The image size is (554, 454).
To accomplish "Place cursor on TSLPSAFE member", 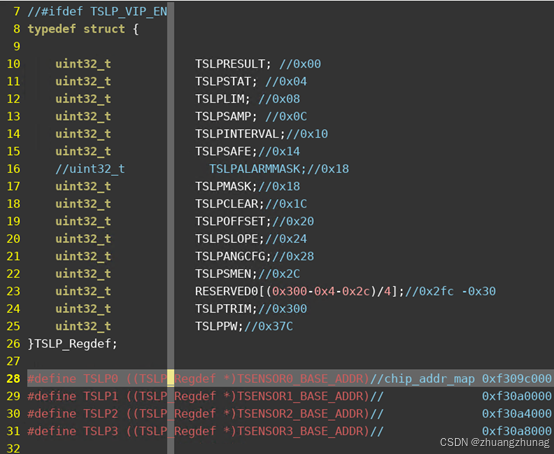I will tap(223, 151).
